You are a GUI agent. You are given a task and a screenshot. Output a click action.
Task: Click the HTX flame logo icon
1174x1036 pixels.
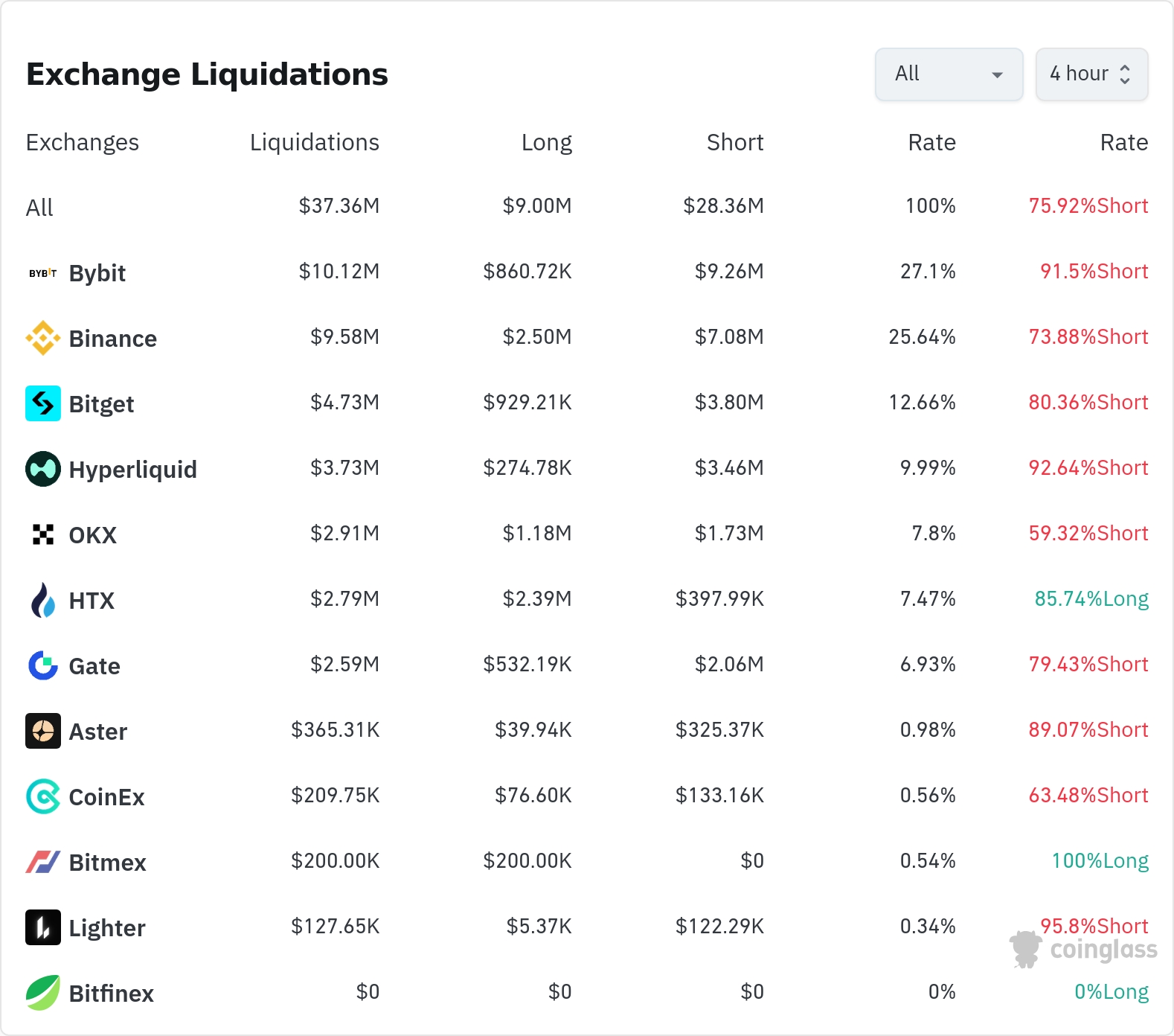coord(43,600)
